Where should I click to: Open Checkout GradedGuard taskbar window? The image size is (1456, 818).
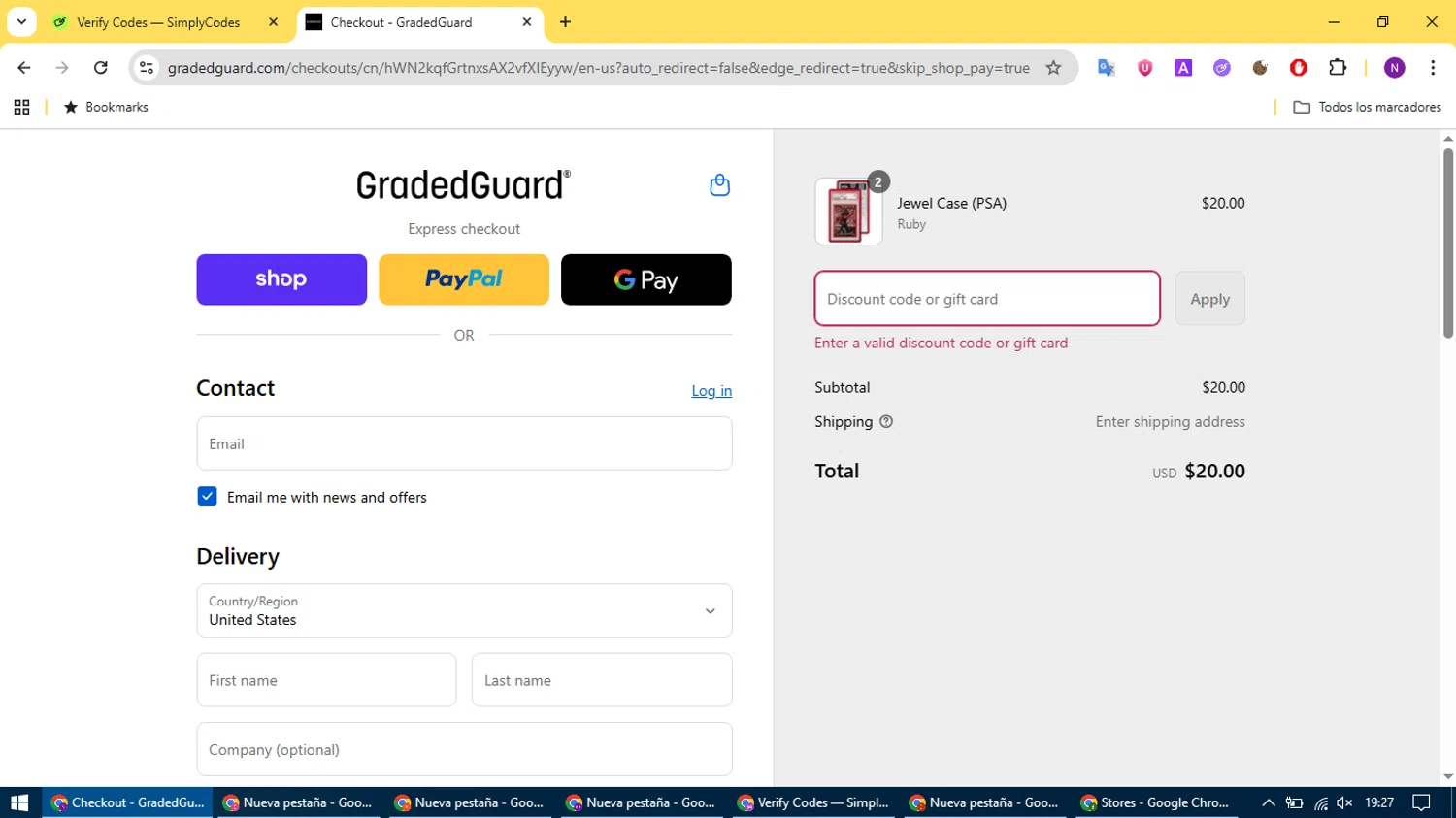point(127,802)
